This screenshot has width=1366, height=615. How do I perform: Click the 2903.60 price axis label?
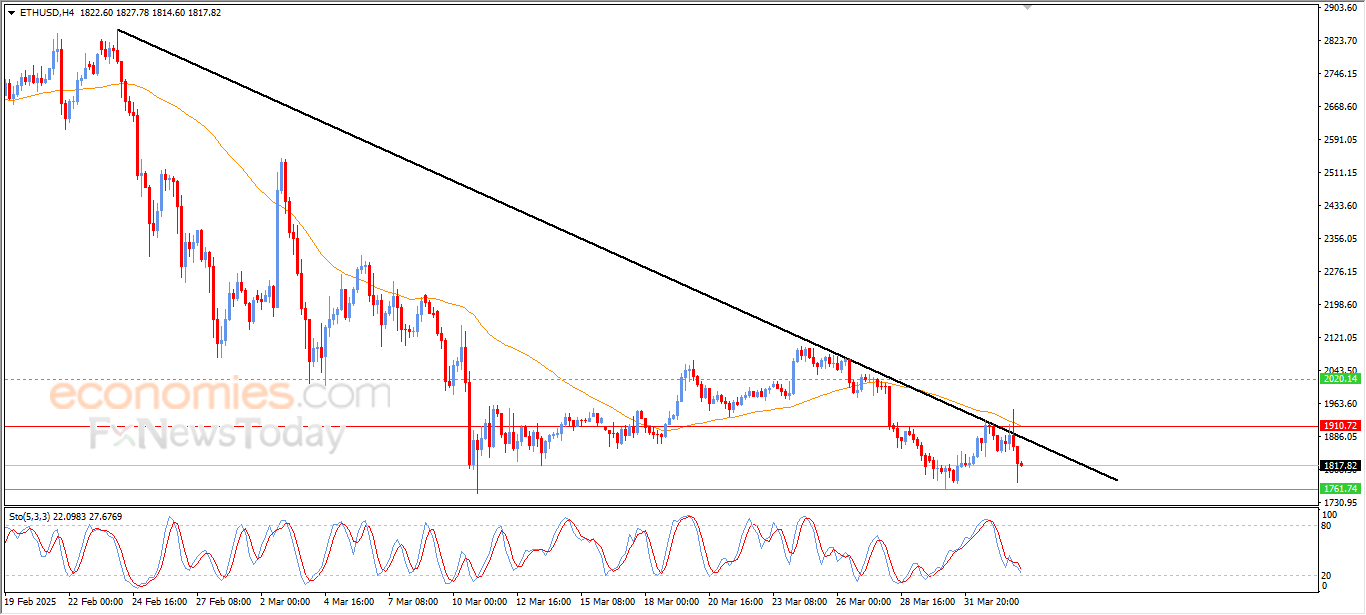tap(1339, 8)
